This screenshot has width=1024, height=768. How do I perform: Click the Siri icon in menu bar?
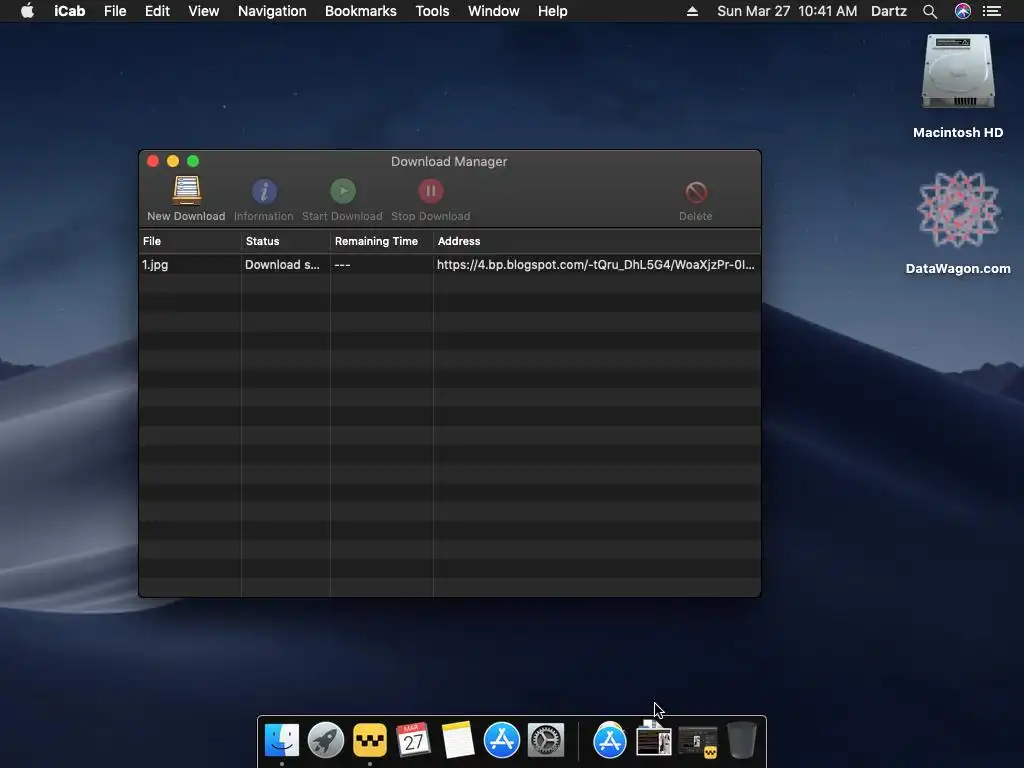pyautogui.click(x=963, y=11)
